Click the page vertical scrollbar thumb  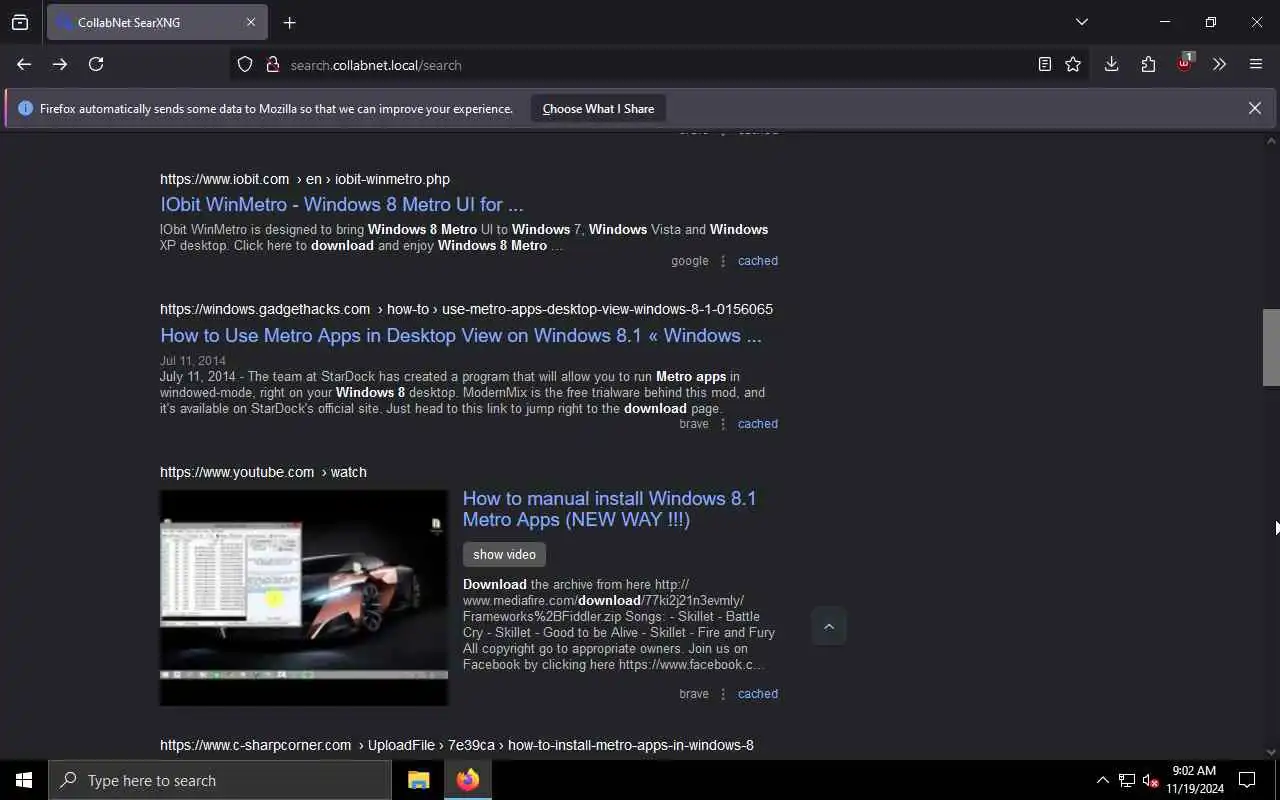[1271, 347]
